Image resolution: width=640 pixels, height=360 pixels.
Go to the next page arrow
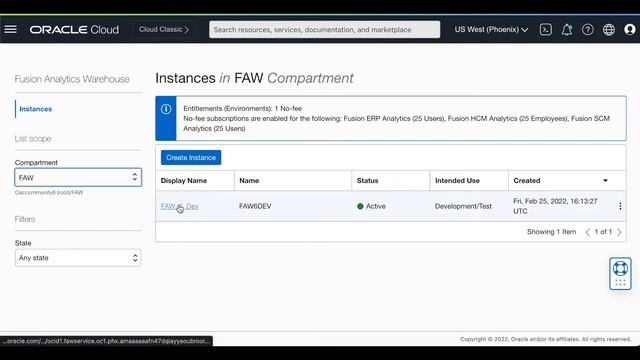click(619, 232)
